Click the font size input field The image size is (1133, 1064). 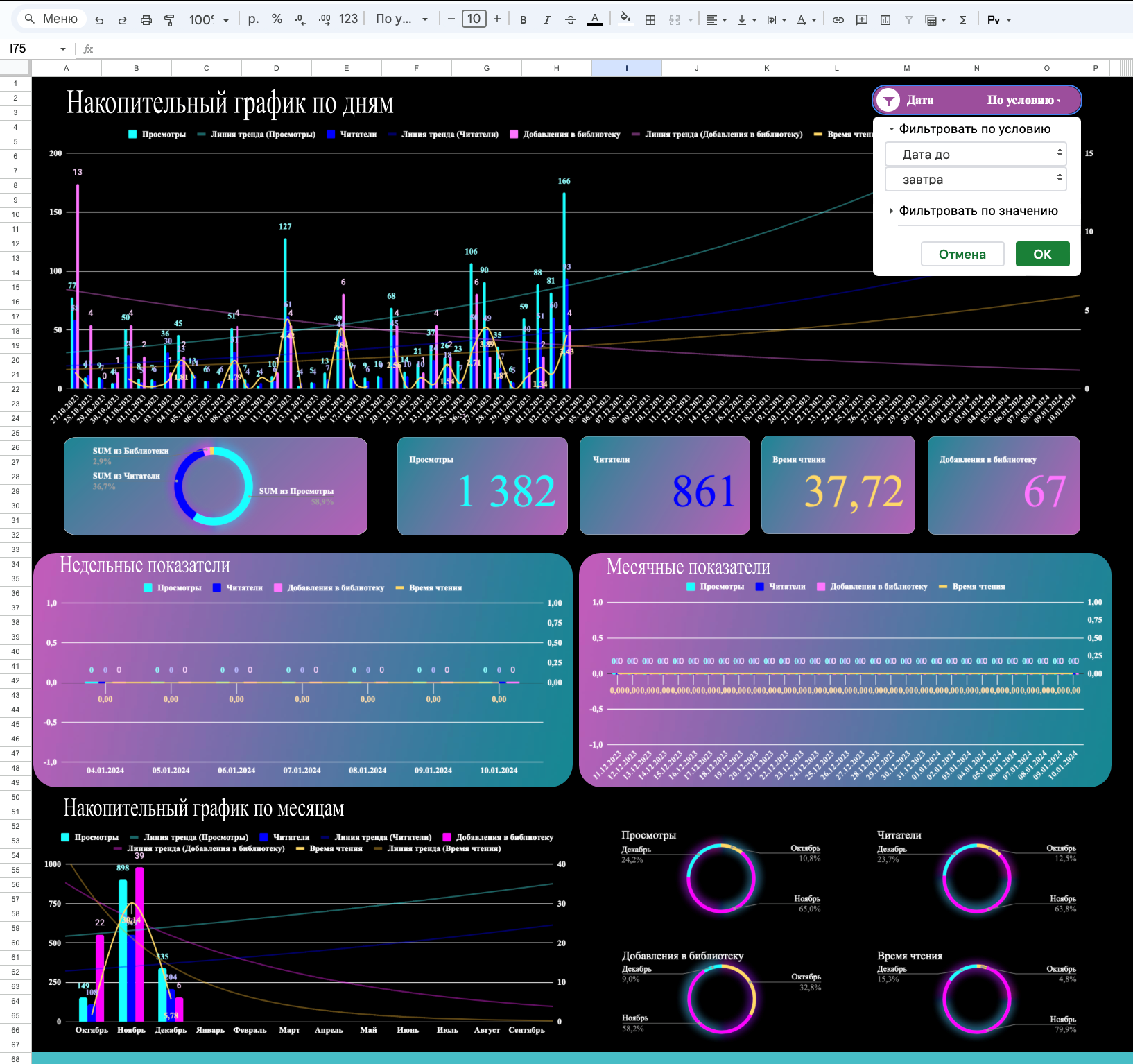click(x=474, y=19)
